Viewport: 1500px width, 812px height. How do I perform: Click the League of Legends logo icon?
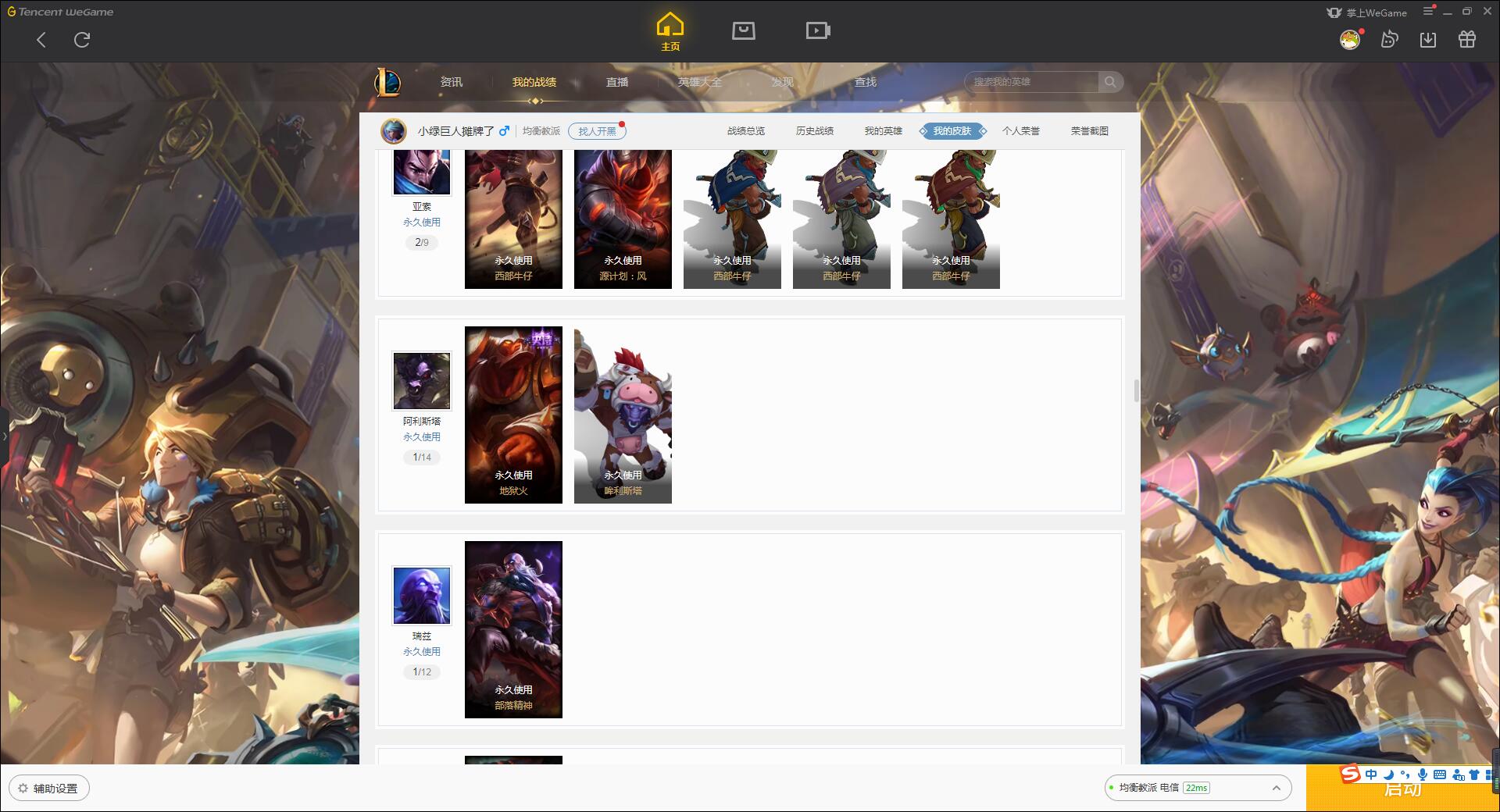(x=388, y=82)
